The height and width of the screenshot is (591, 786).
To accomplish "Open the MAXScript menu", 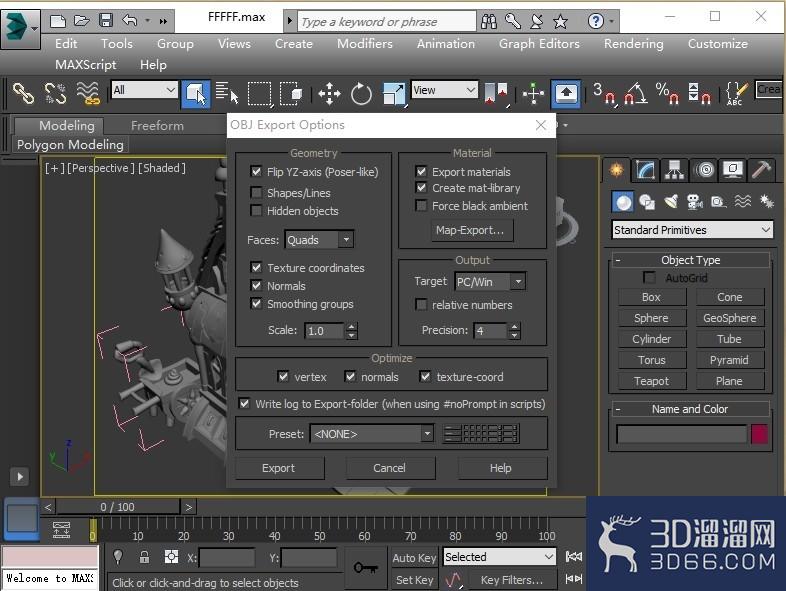I will [x=86, y=65].
